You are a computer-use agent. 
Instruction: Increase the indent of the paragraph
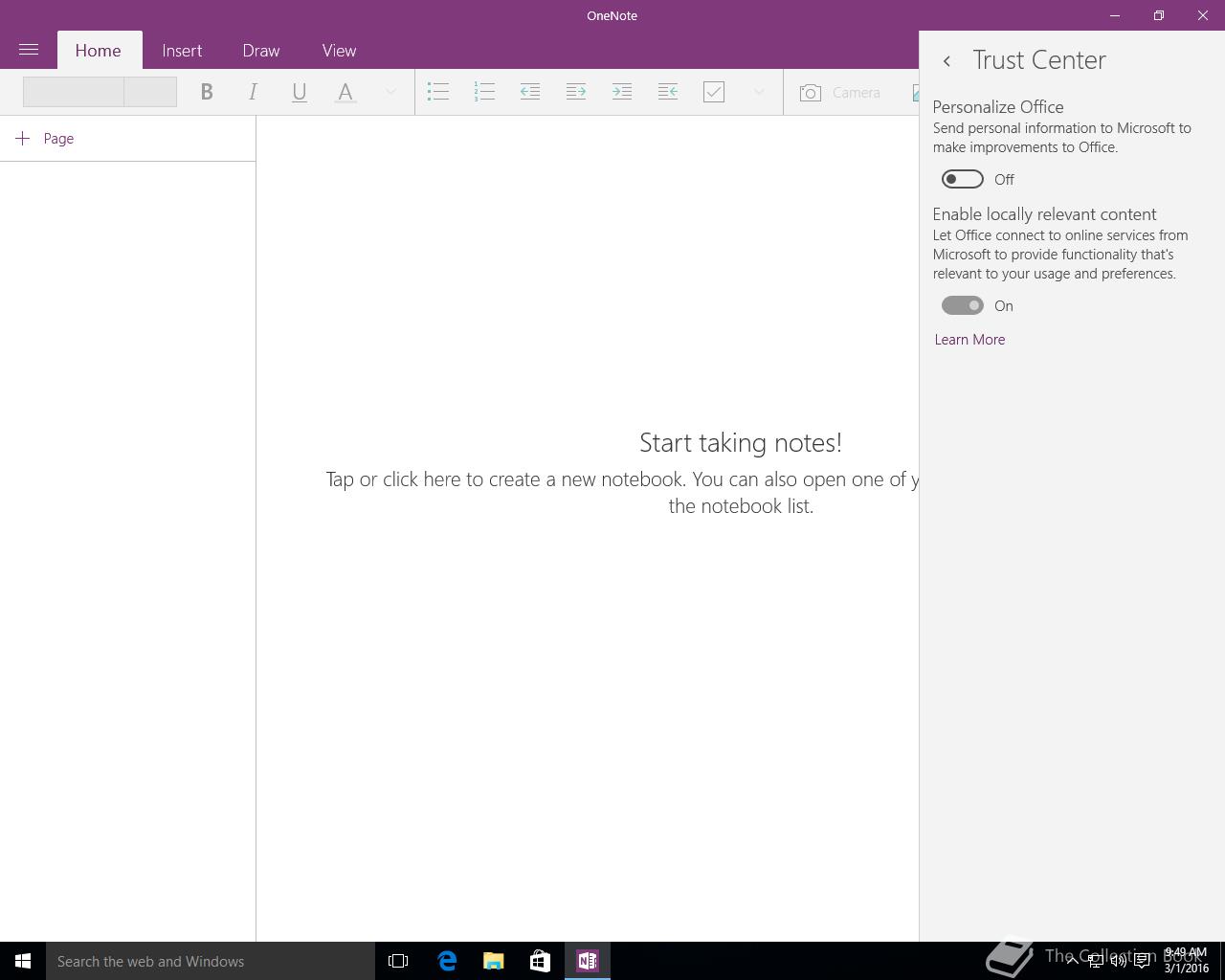tap(622, 92)
